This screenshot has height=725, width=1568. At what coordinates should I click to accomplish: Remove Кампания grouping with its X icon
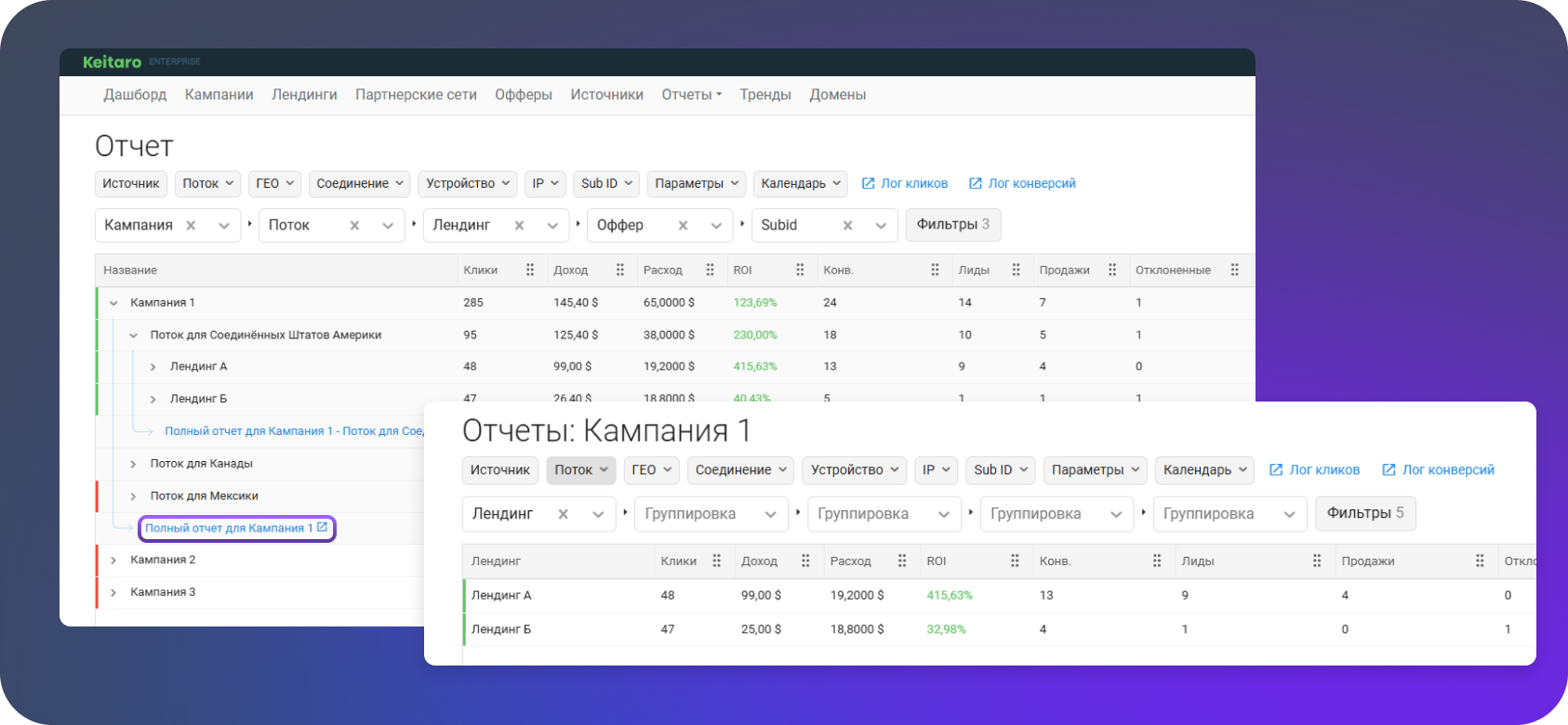[191, 225]
